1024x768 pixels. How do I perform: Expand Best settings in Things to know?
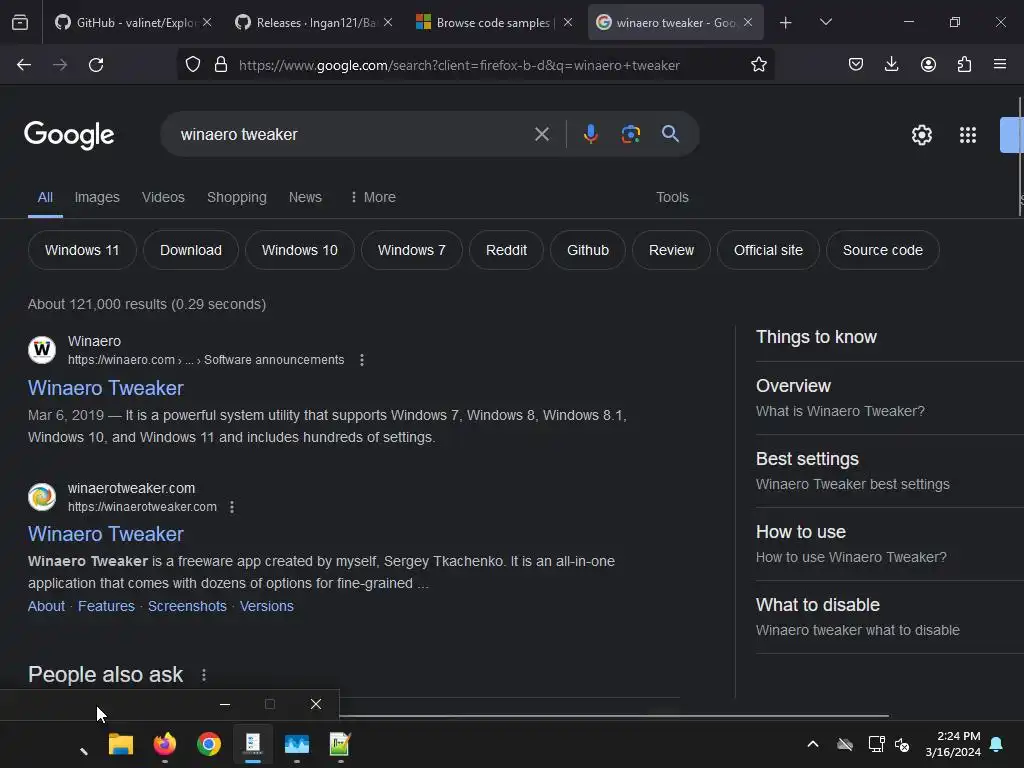[889, 471]
